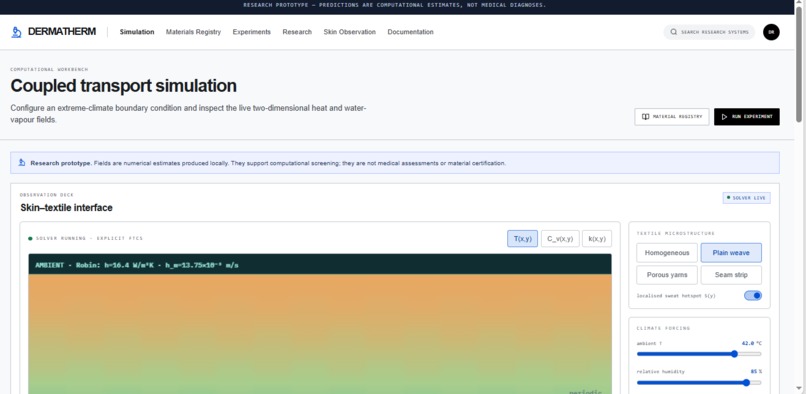
Task: Click the search magnifier icon
Action: click(673, 32)
